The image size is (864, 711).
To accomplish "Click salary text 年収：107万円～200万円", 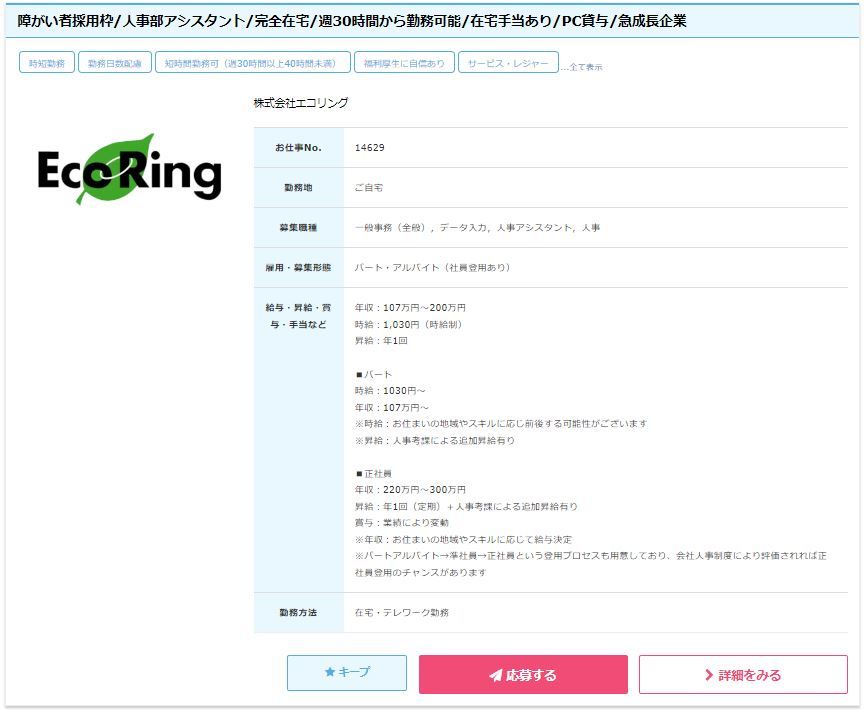I will click(411, 308).
